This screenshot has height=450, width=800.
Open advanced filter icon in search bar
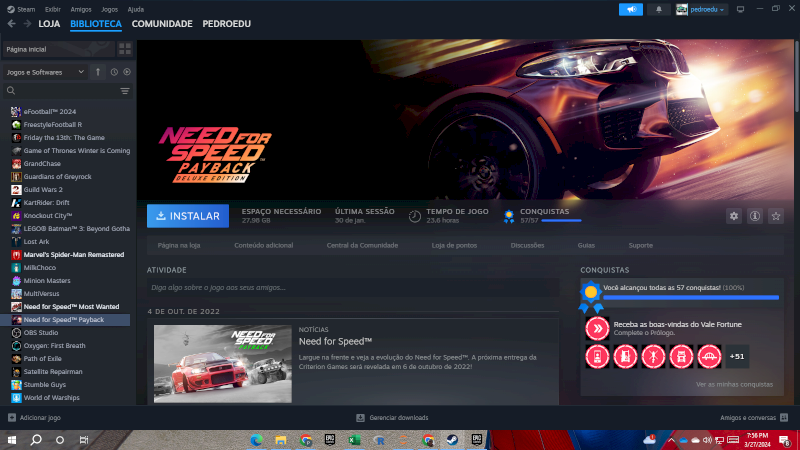tap(125, 91)
